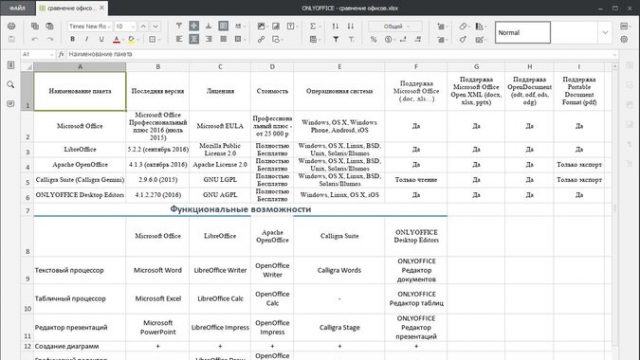Switch to the сравнение офисов document tab
Screen dimensions: 640x360
pyautogui.click(x=70, y=8)
